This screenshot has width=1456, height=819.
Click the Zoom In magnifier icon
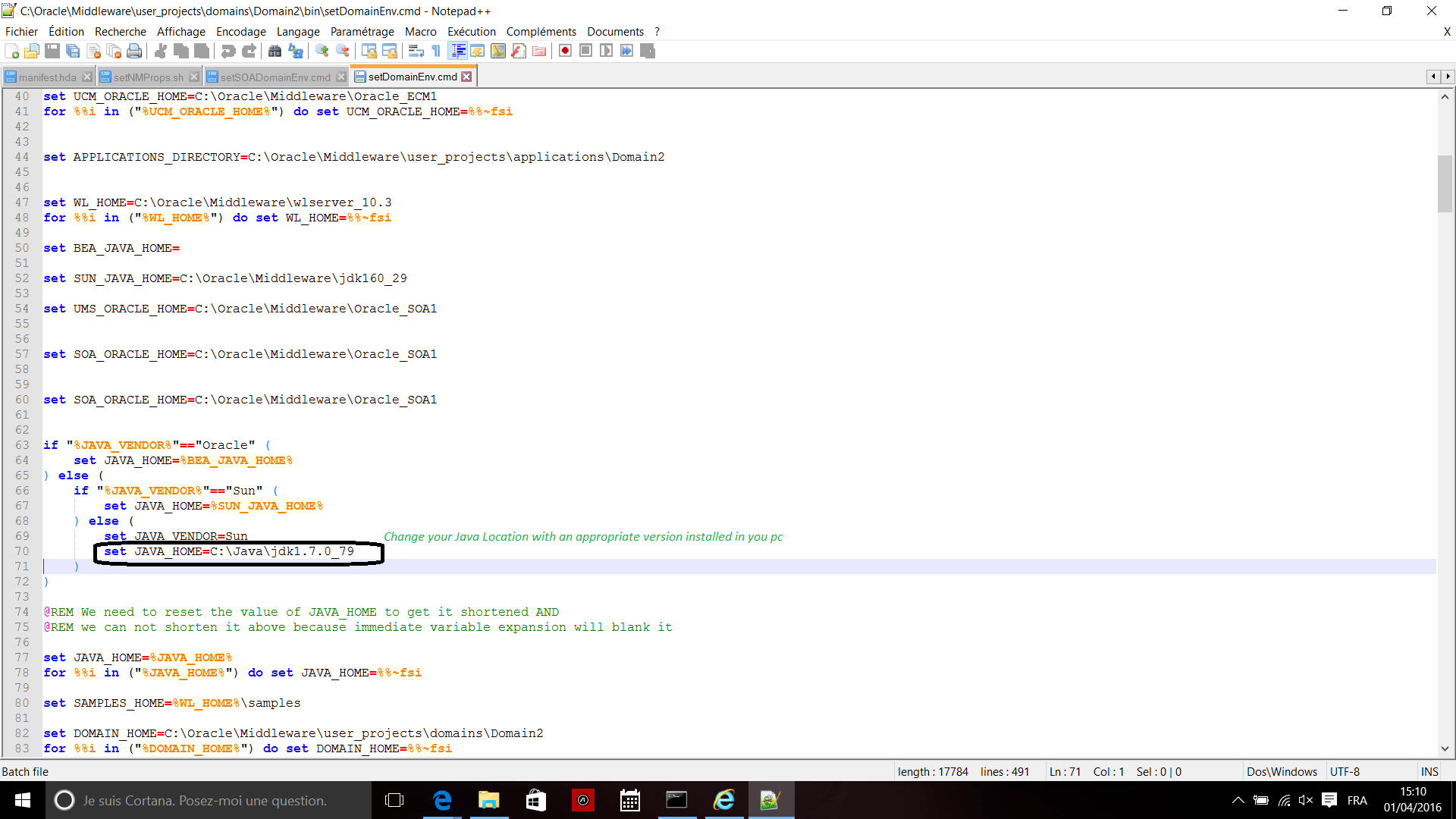pyautogui.click(x=322, y=51)
